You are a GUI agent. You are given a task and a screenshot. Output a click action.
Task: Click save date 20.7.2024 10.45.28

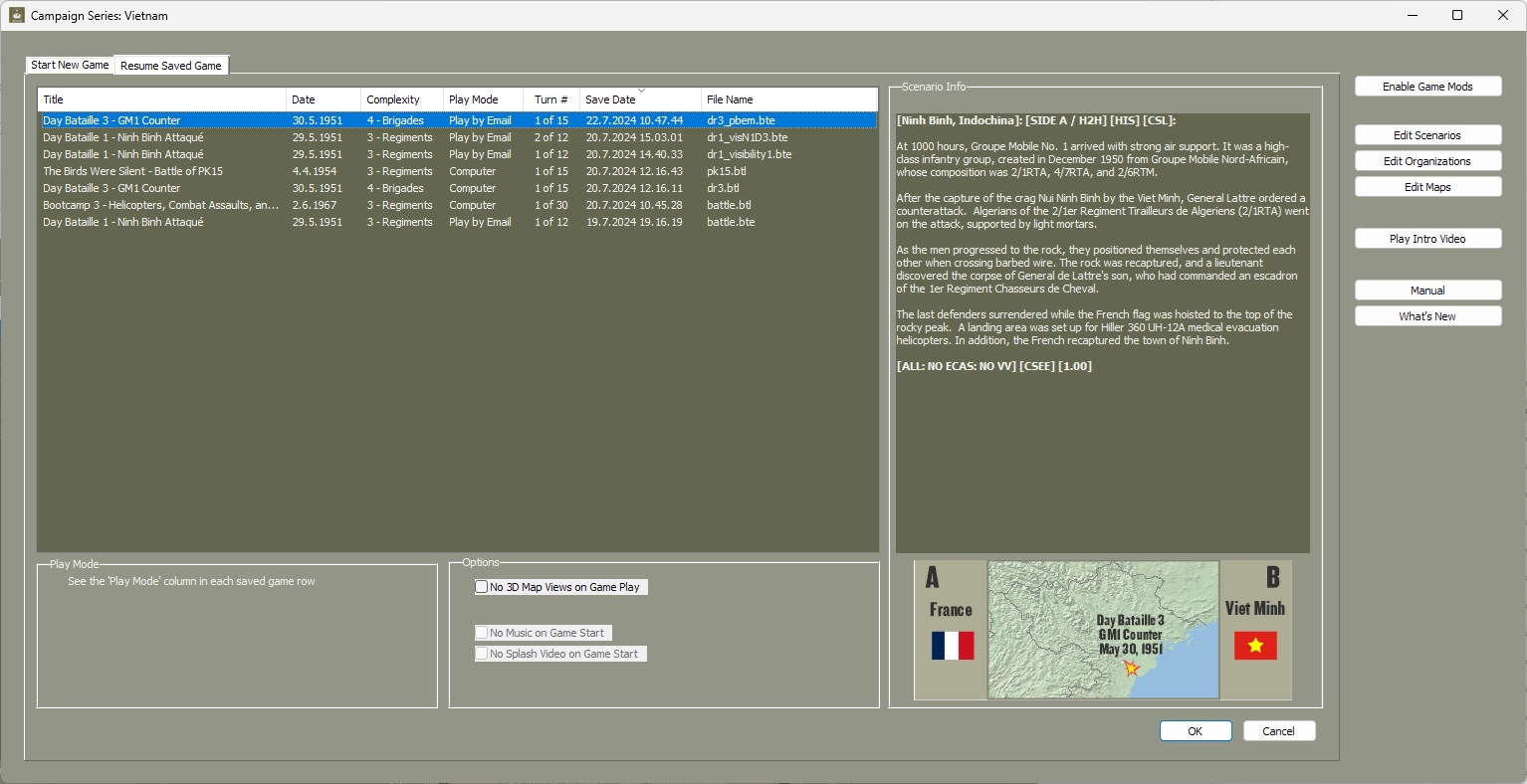pyautogui.click(x=634, y=205)
